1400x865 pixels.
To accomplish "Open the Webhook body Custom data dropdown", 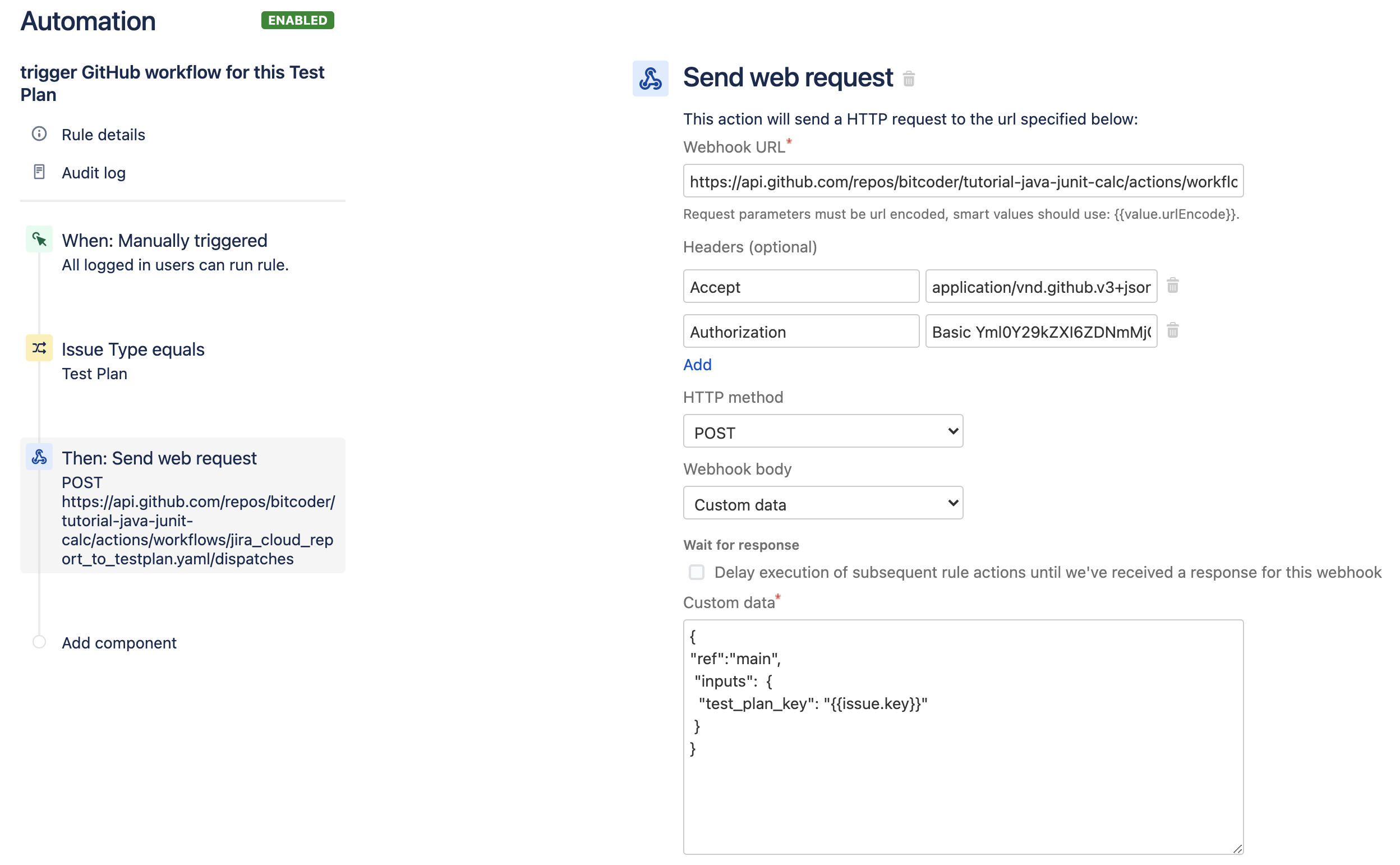I will coord(823,503).
